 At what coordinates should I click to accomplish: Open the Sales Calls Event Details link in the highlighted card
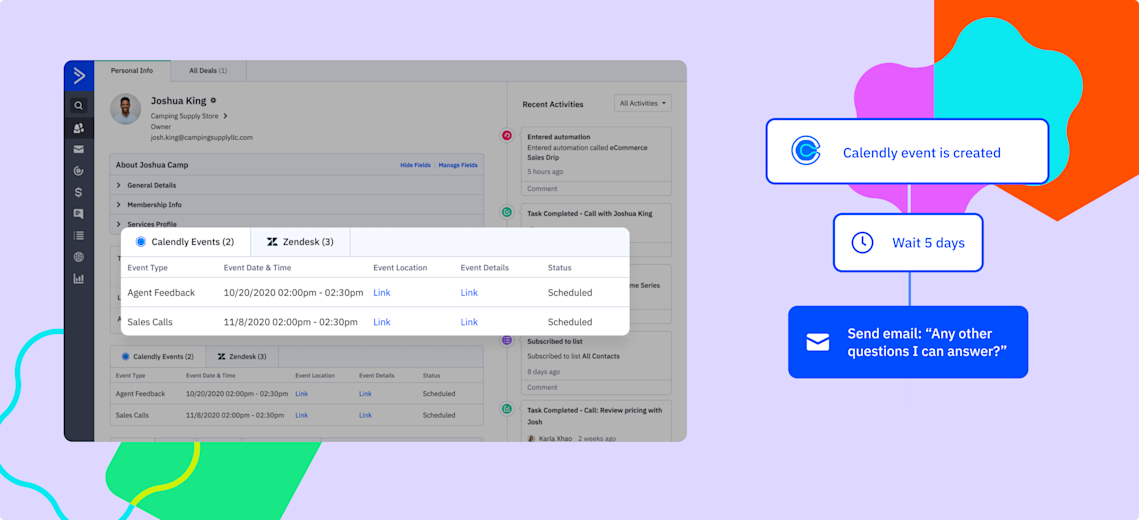pyautogui.click(x=469, y=322)
